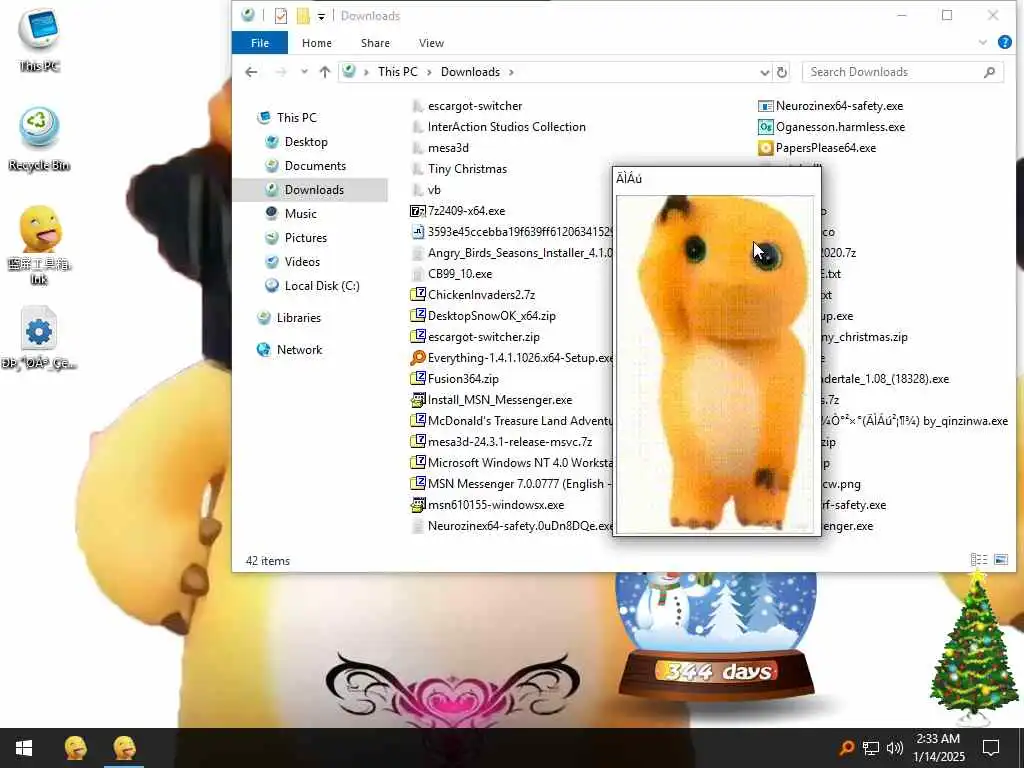
Task: Click Properties quick access toolbar icon
Action: 281,16
